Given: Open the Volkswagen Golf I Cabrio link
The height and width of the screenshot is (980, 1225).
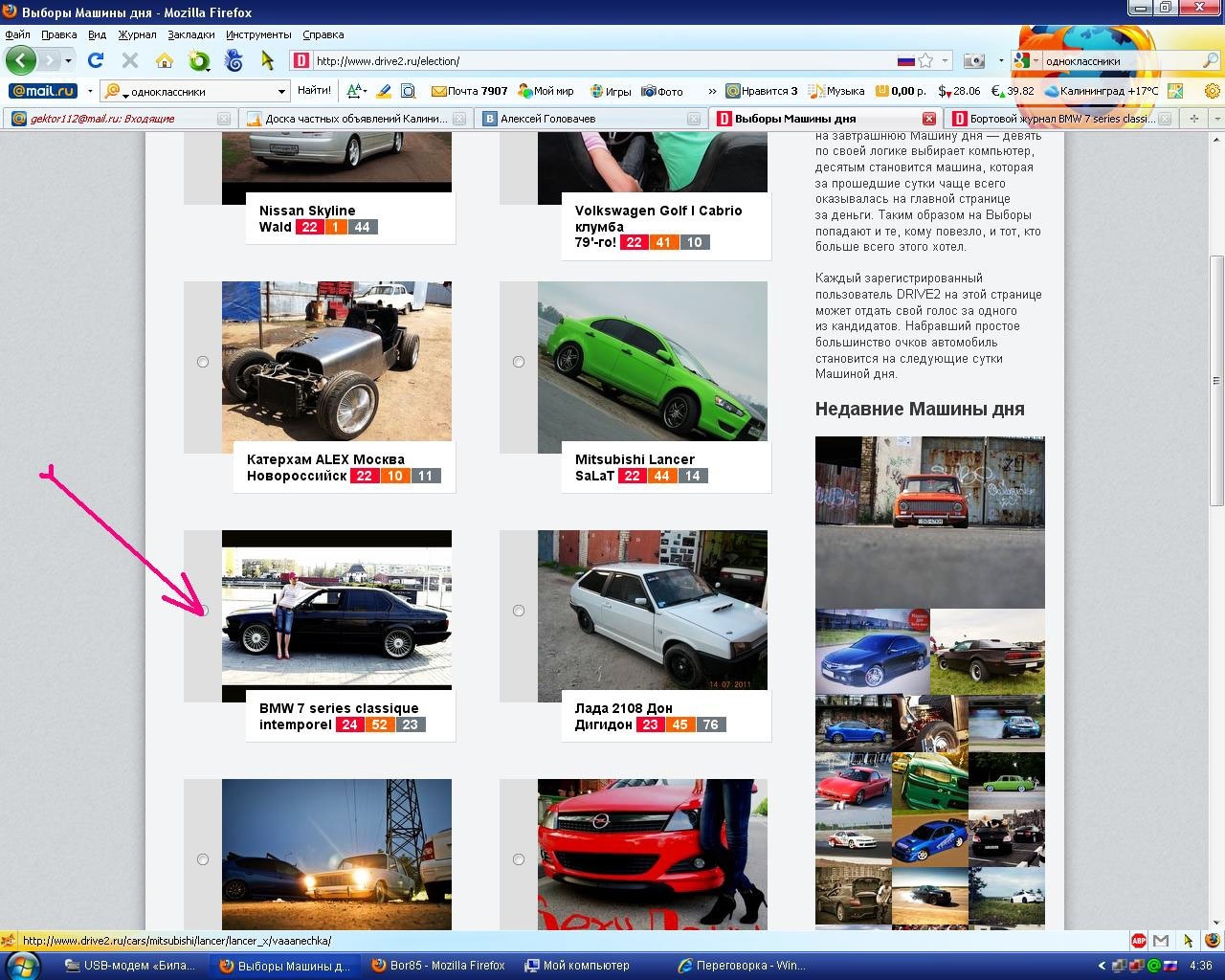Looking at the screenshot, I should (x=658, y=226).
